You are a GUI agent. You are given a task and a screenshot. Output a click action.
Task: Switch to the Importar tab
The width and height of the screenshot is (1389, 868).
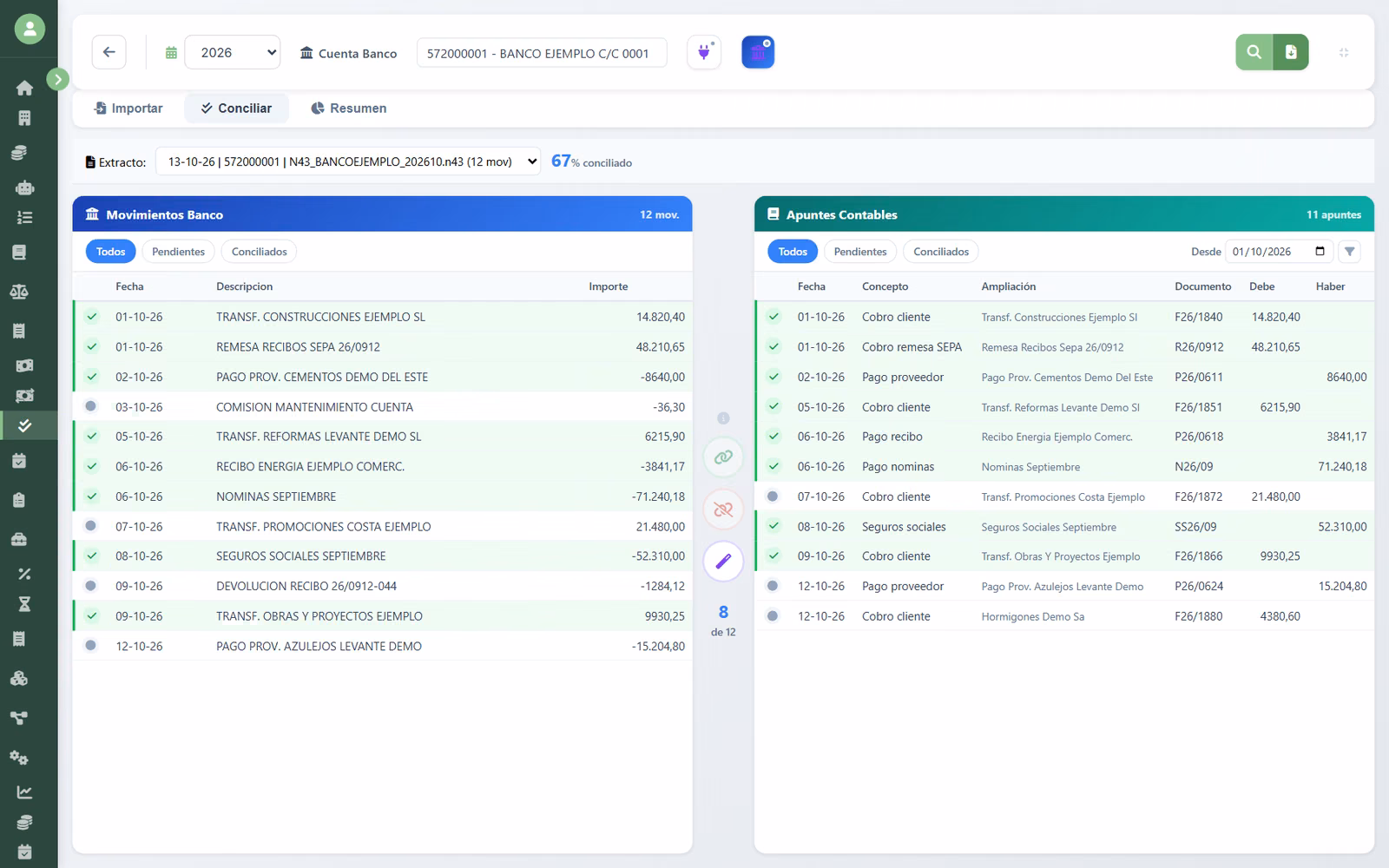[x=128, y=108]
